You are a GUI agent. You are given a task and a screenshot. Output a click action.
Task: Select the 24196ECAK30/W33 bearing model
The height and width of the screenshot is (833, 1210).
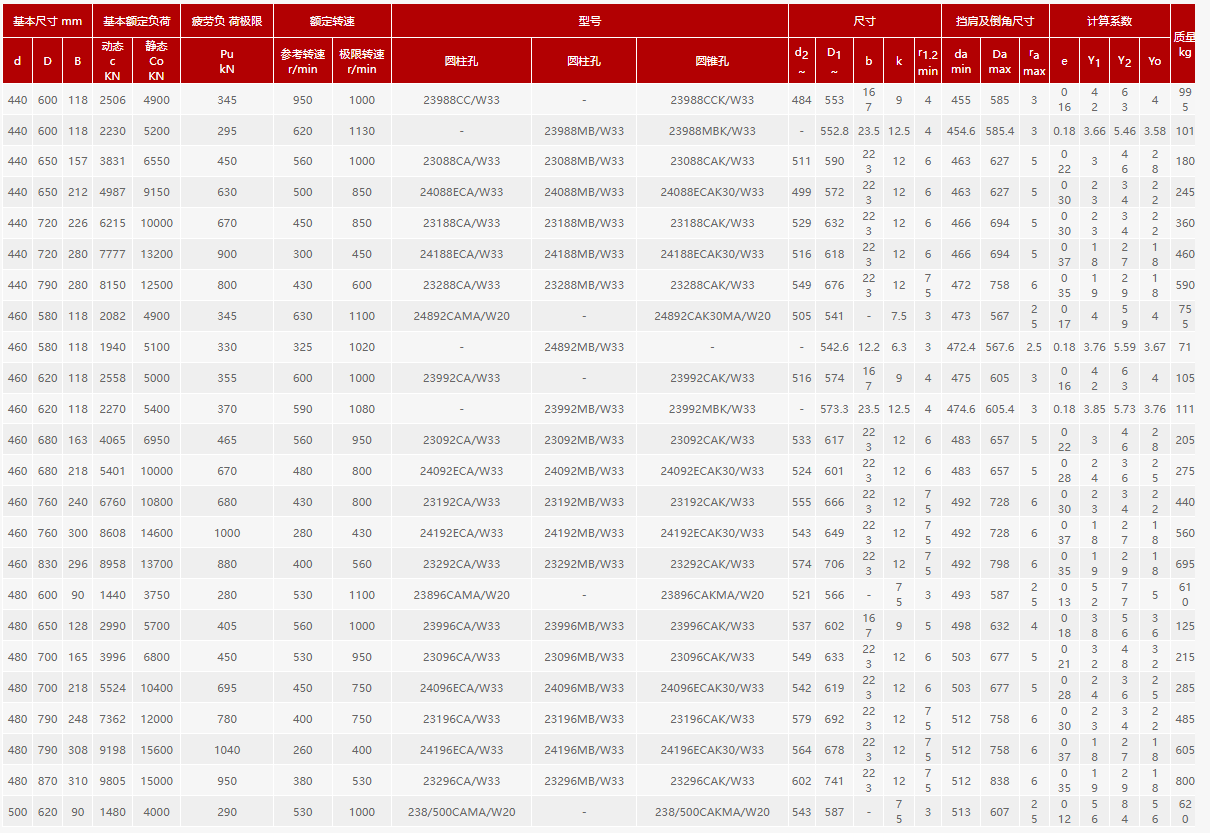(x=712, y=751)
